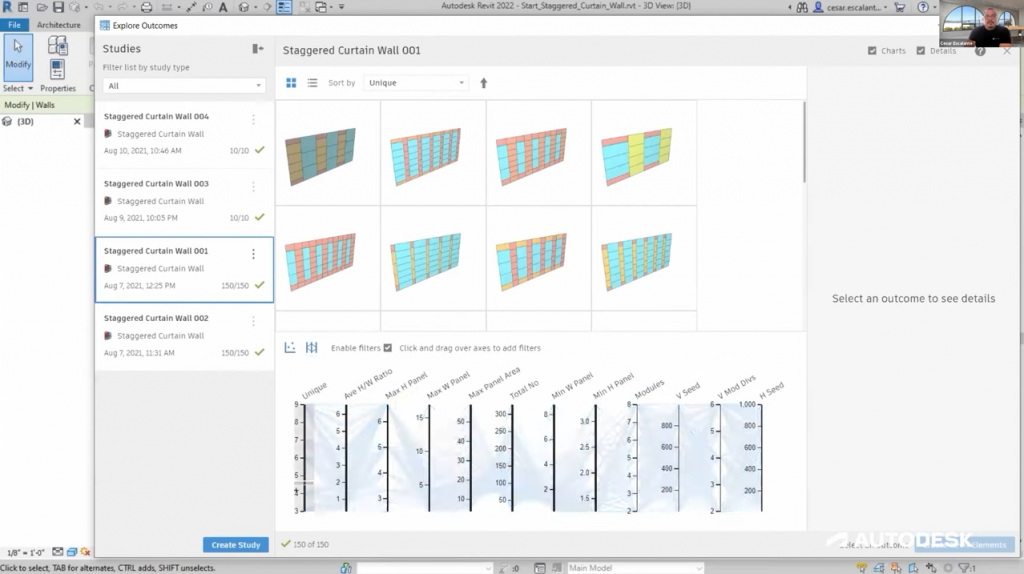Click the Properties palette icon in ribbon
The image size is (1024, 574).
coord(57,69)
